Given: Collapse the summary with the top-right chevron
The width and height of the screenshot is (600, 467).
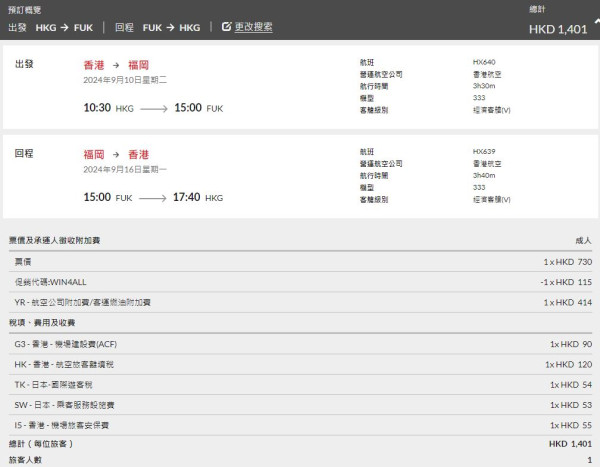Looking at the screenshot, I should pyautogui.click(x=597, y=22).
